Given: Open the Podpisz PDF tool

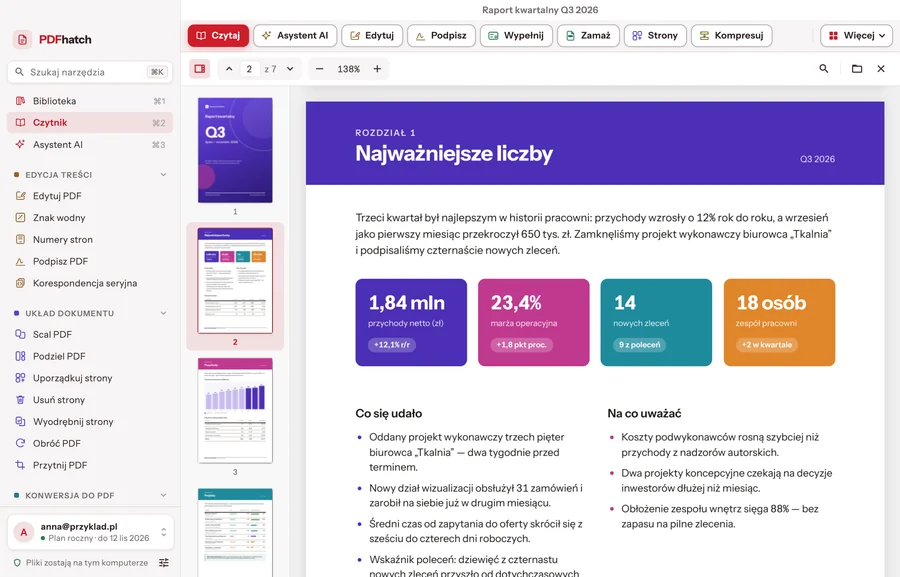Looking at the screenshot, I should pos(90,261).
